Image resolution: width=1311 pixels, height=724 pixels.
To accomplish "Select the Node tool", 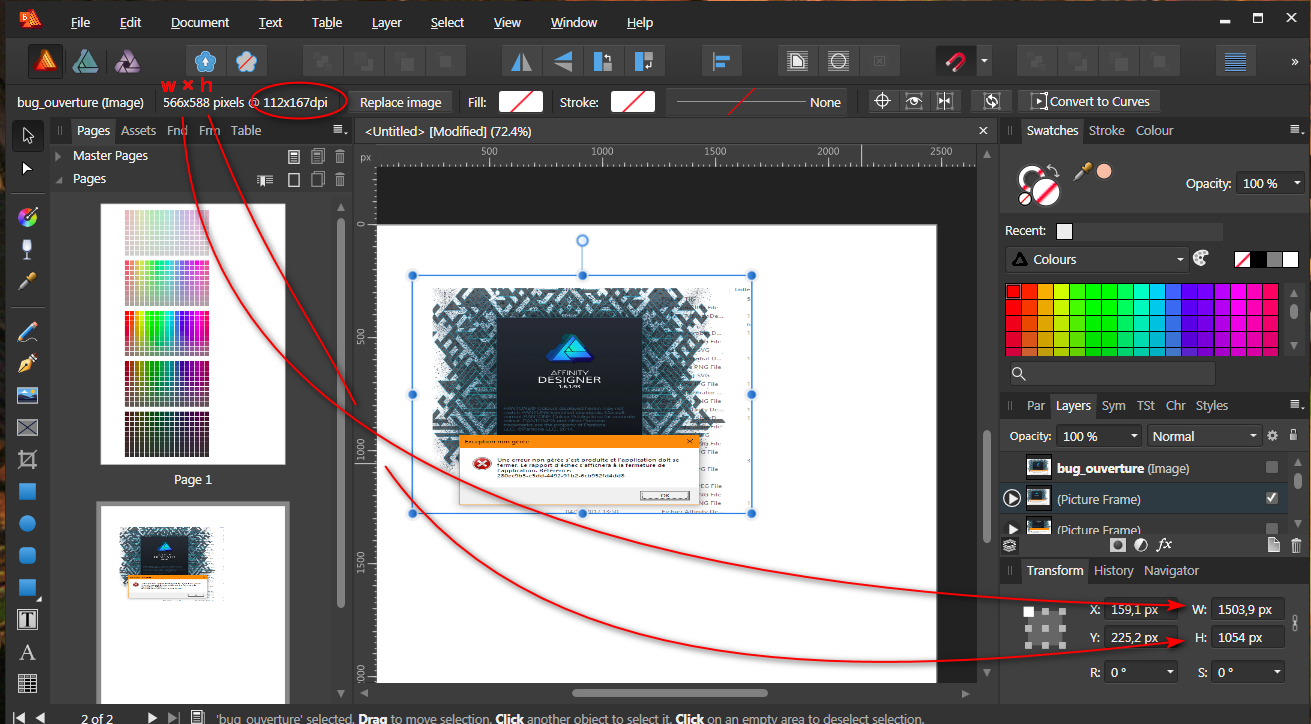I will pyautogui.click(x=28, y=168).
